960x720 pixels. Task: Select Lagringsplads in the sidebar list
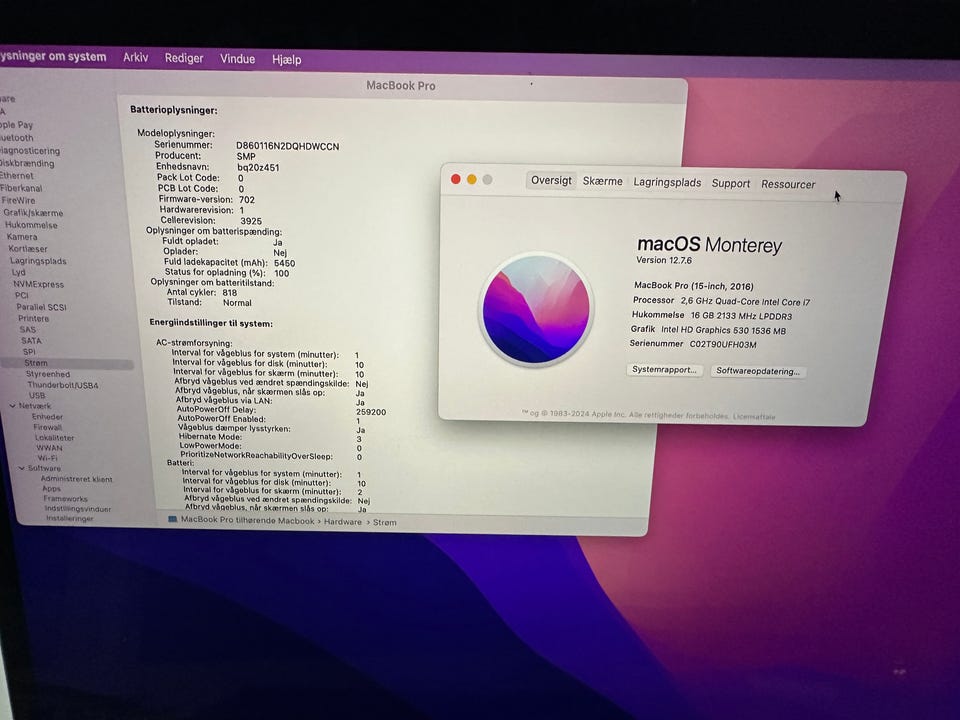(x=38, y=261)
